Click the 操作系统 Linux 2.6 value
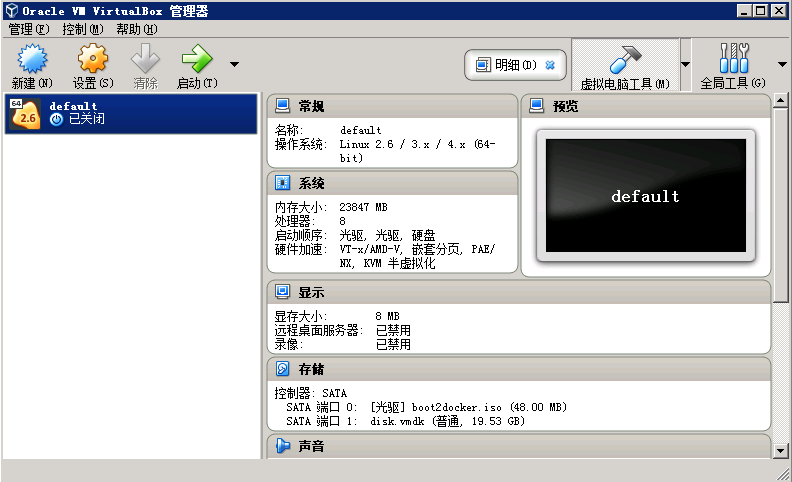Image resolution: width=792 pixels, height=482 pixels. click(x=417, y=151)
